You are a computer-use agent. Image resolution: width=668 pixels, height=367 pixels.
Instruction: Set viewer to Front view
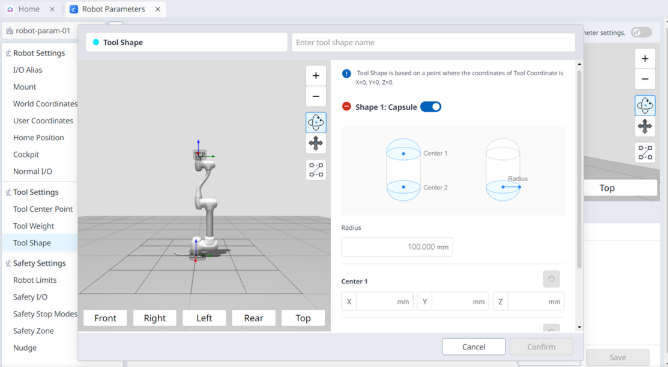(x=105, y=318)
